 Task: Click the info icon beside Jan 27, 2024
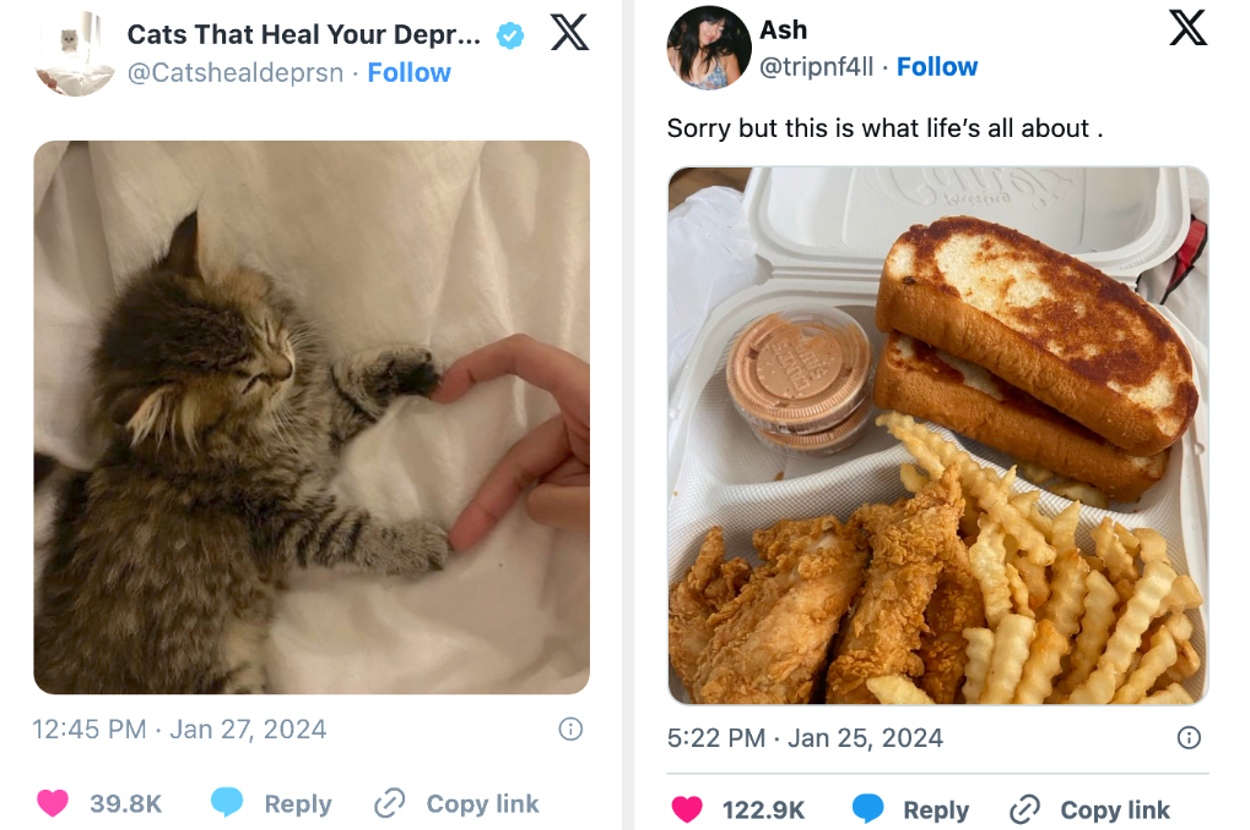coord(570,729)
